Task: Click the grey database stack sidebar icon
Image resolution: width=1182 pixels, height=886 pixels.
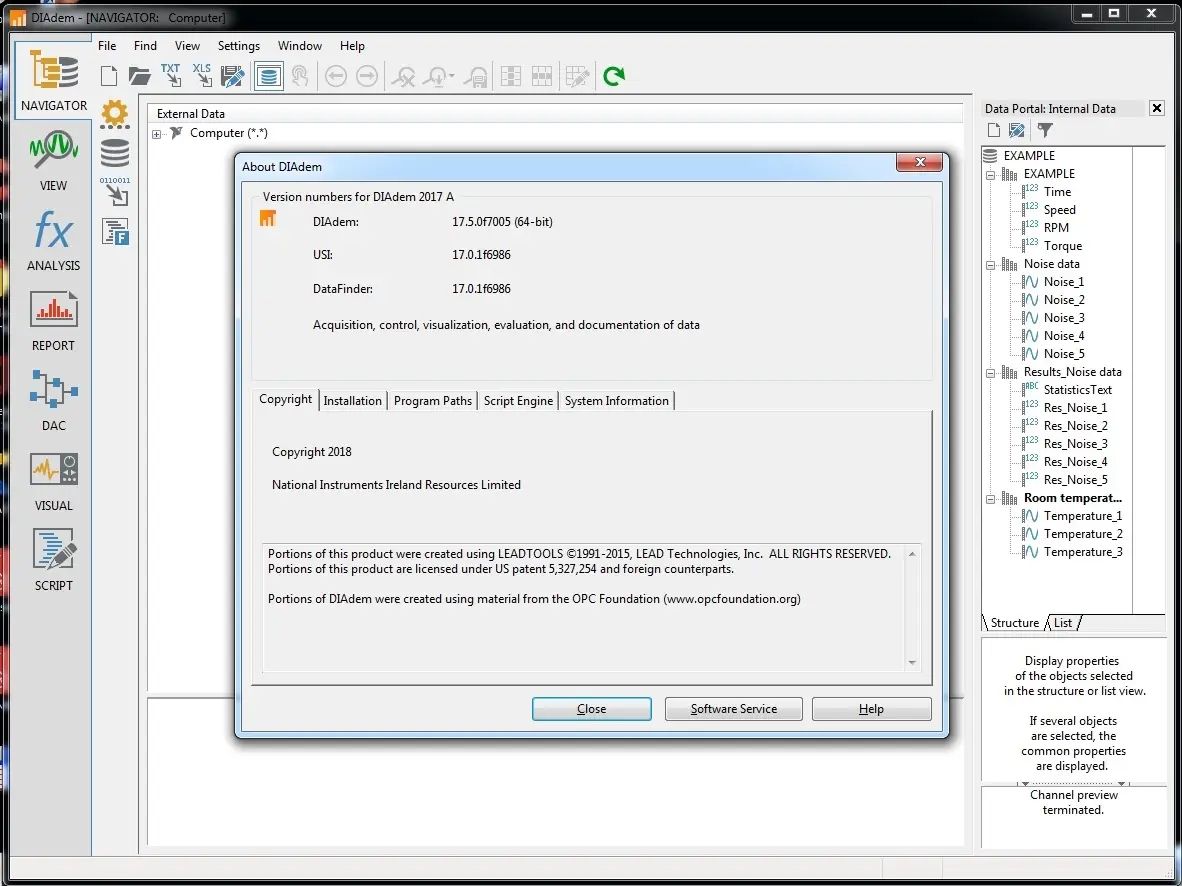Action: coord(115,153)
